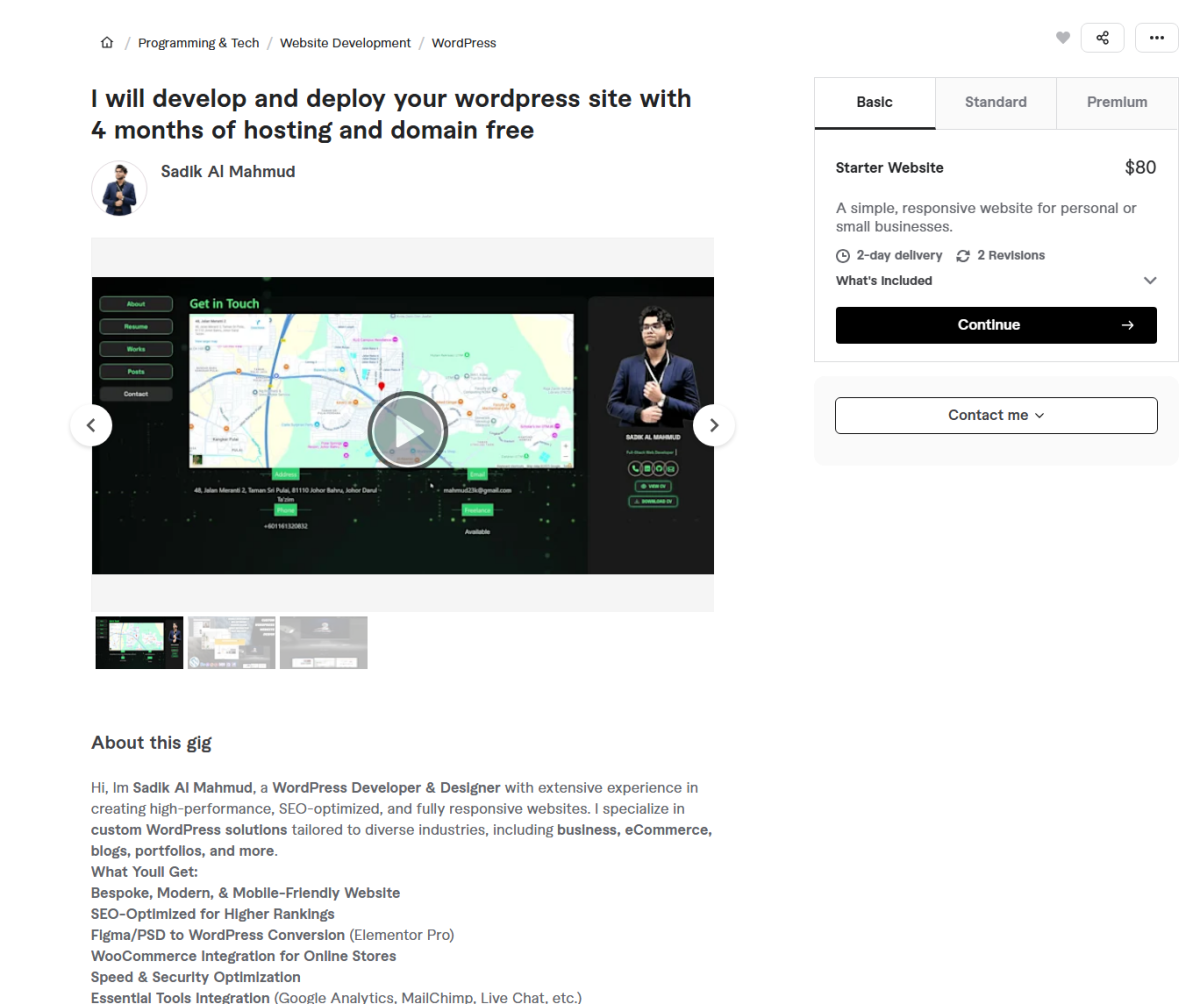Play the gig preview video
The width and height of the screenshot is (1200, 1004).
click(407, 431)
